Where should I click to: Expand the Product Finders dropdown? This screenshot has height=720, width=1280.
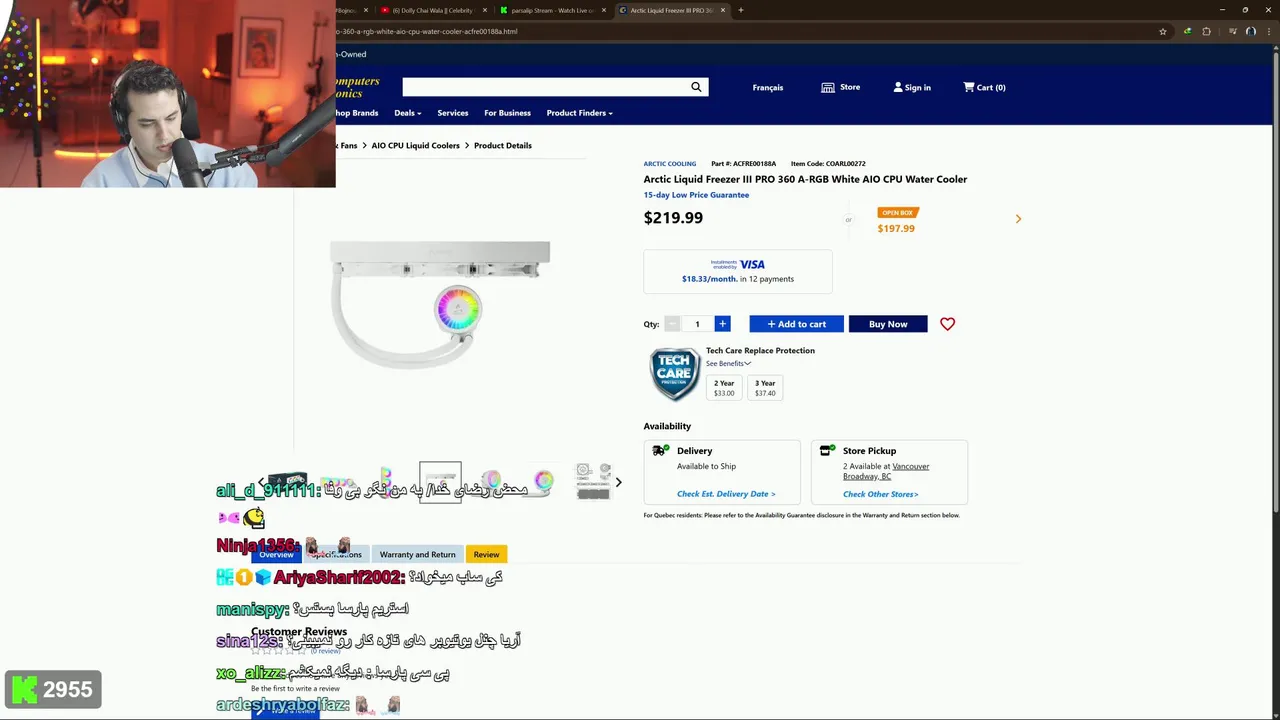pyautogui.click(x=579, y=113)
